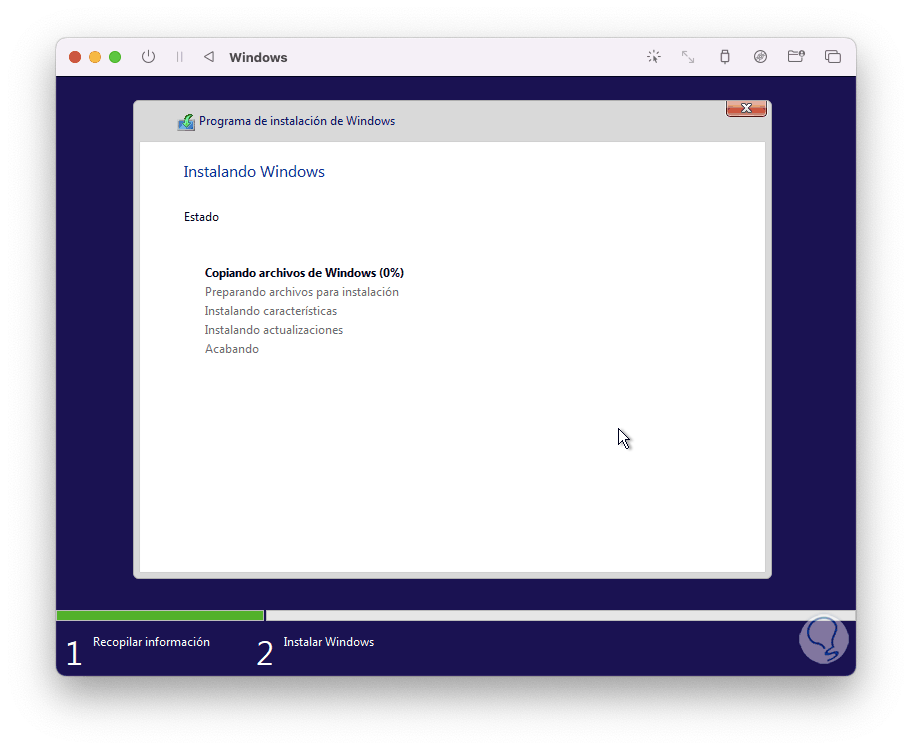Viewport: 912px width, 750px height.
Task: Open USB devices icon
Action: tap(725, 56)
